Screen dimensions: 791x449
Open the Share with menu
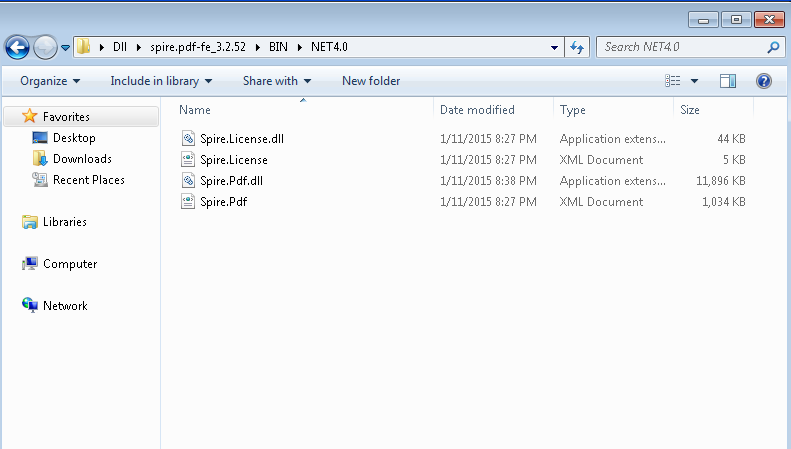pyautogui.click(x=277, y=81)
